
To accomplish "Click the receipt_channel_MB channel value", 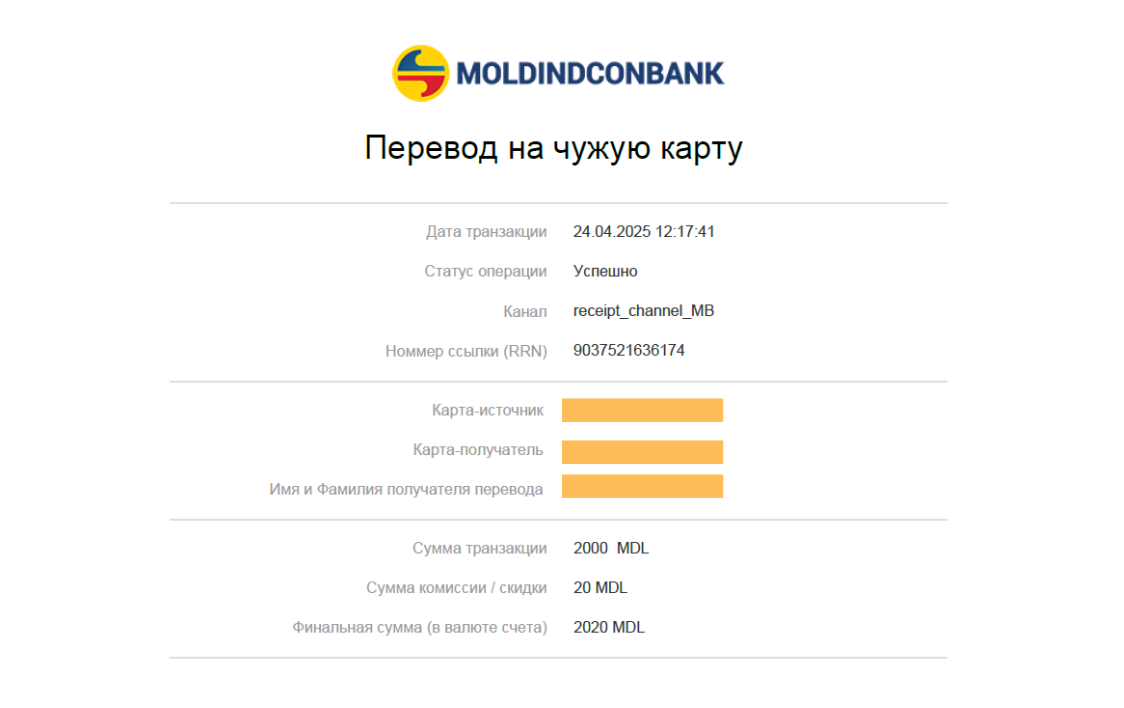I will (644, 311).
